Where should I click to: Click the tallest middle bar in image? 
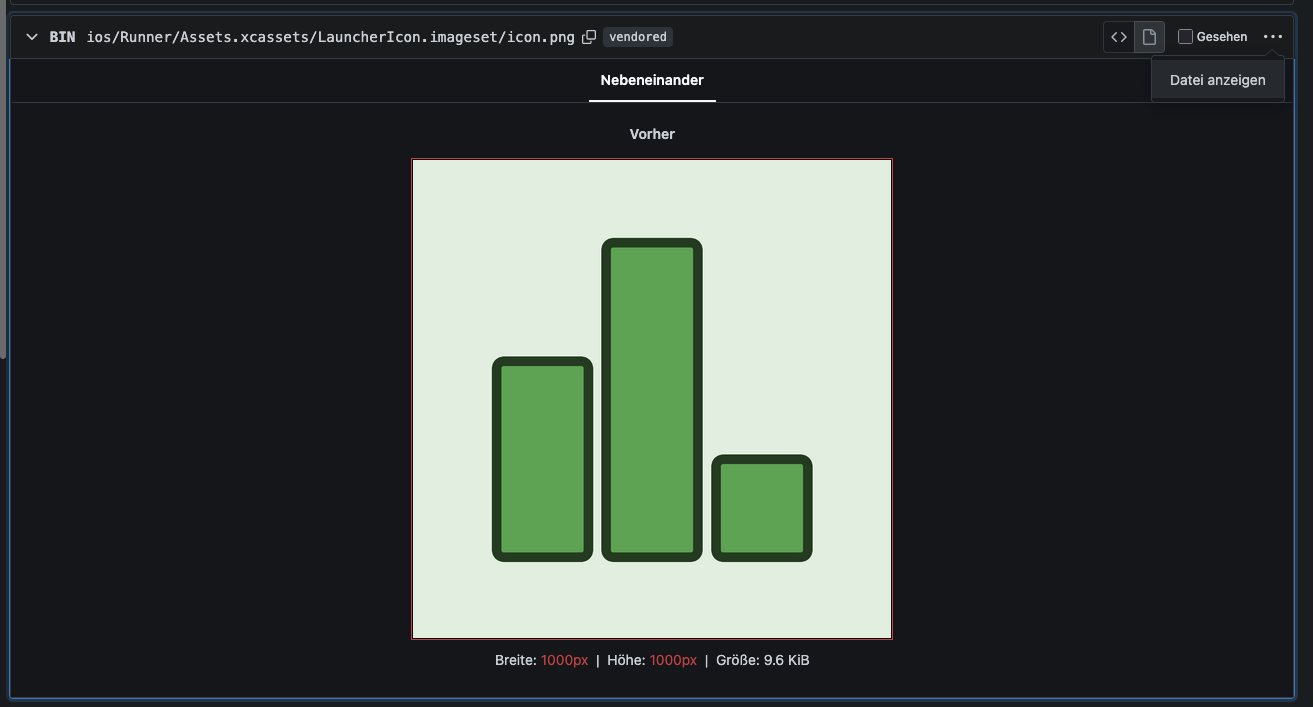652,400
